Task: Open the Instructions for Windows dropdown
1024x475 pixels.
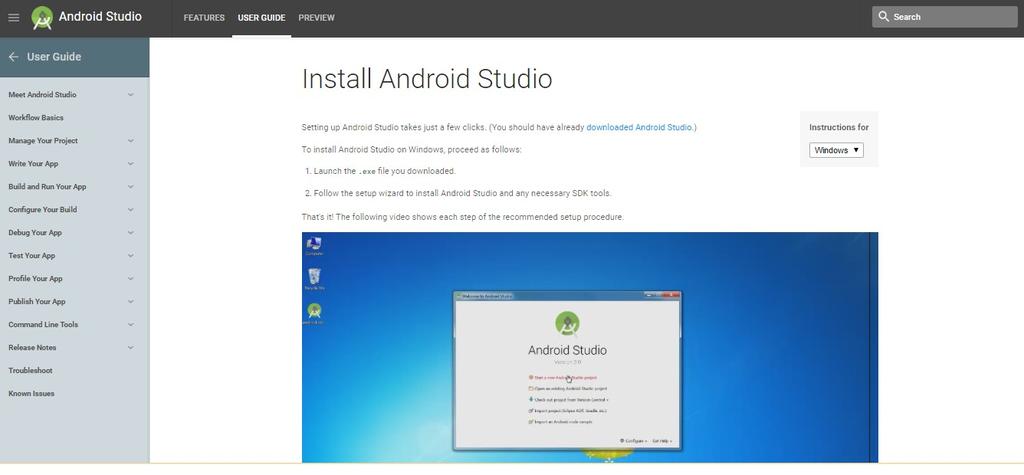Action: pos(836,150)
